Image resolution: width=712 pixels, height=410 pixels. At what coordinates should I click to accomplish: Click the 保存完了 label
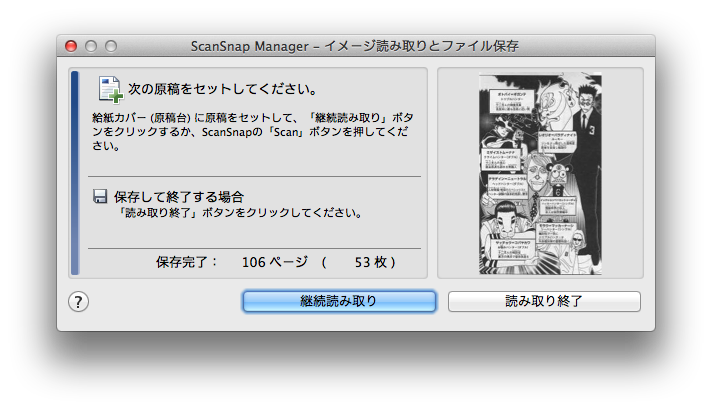(187, 262)
